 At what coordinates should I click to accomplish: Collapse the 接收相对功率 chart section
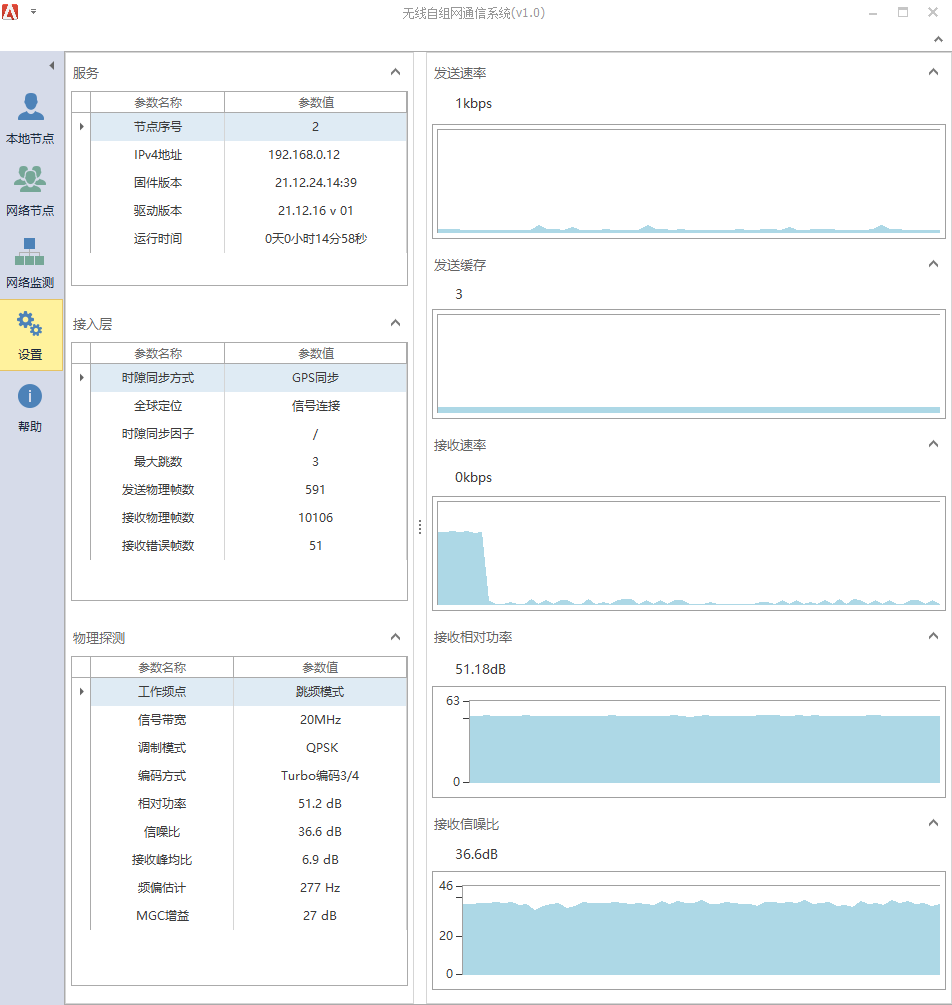[x=933, y=636]
